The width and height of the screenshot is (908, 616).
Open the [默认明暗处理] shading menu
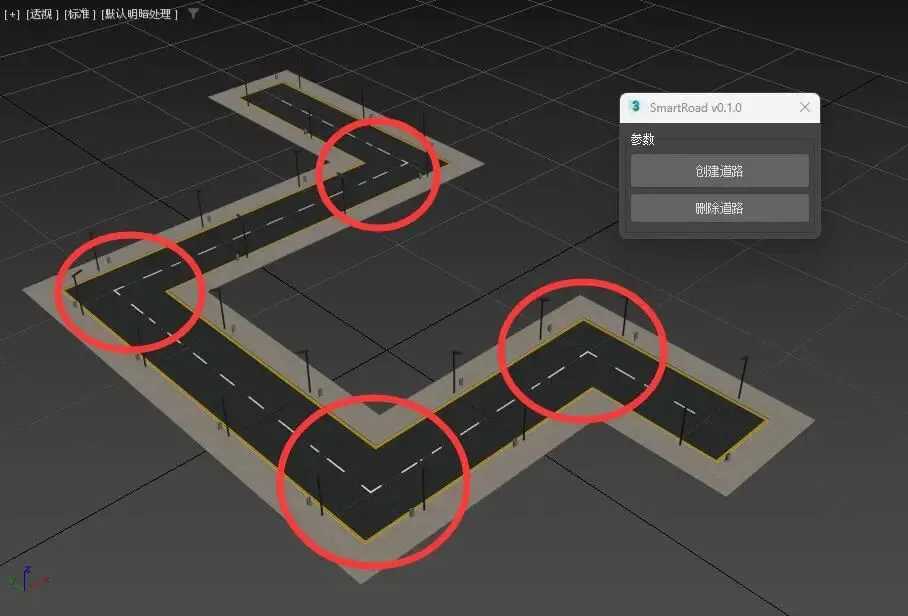[139, 14]
